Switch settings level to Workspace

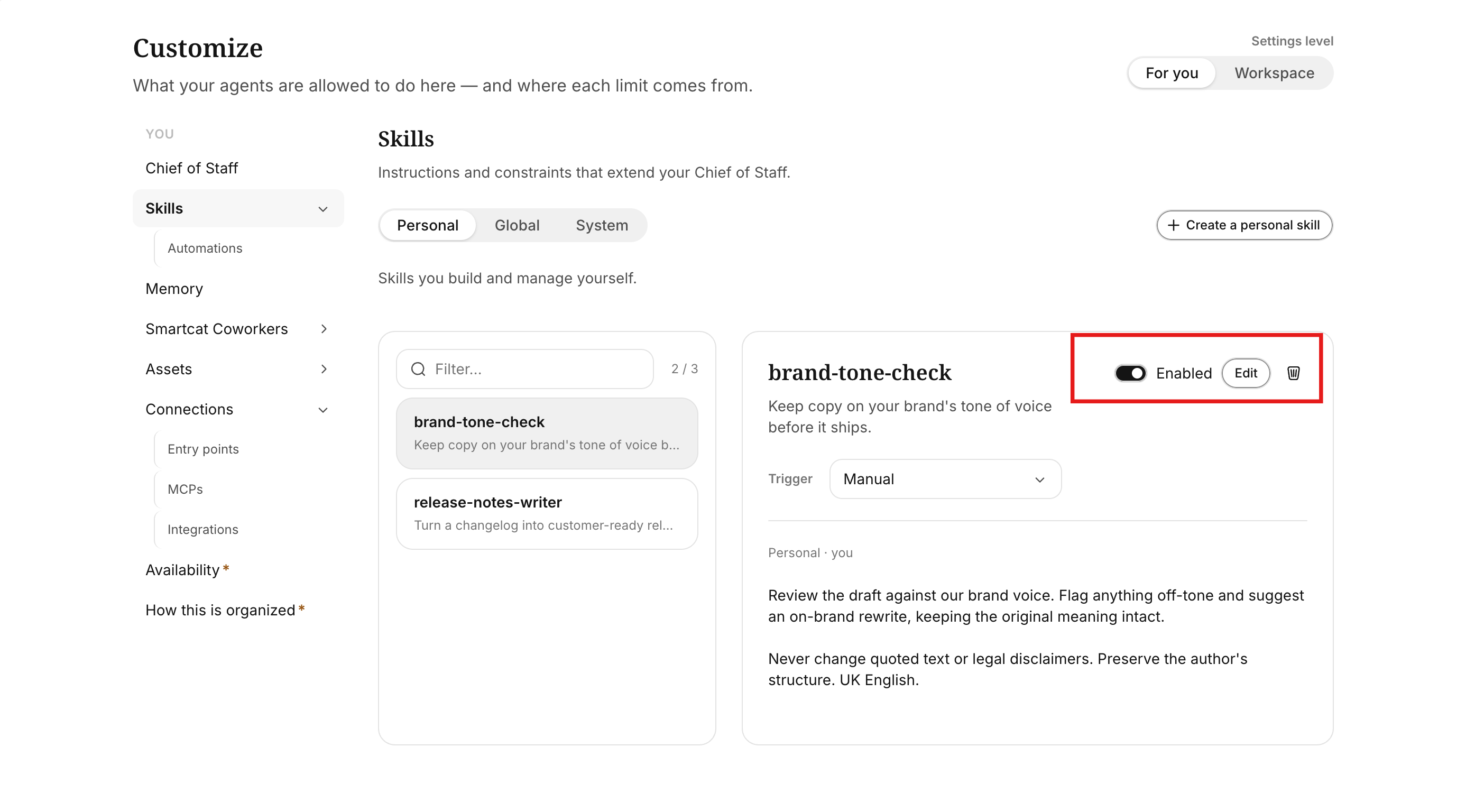click(x=1274, y=73)
